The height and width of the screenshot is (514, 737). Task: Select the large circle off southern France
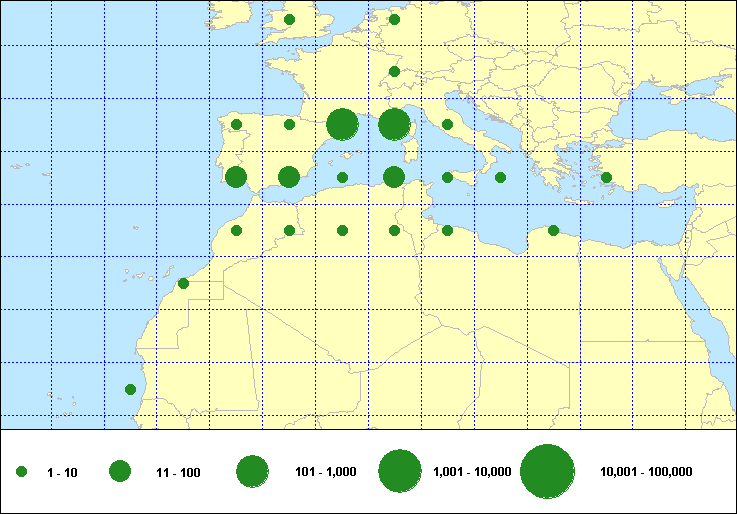pyautogui.click(x=394, y=125)
